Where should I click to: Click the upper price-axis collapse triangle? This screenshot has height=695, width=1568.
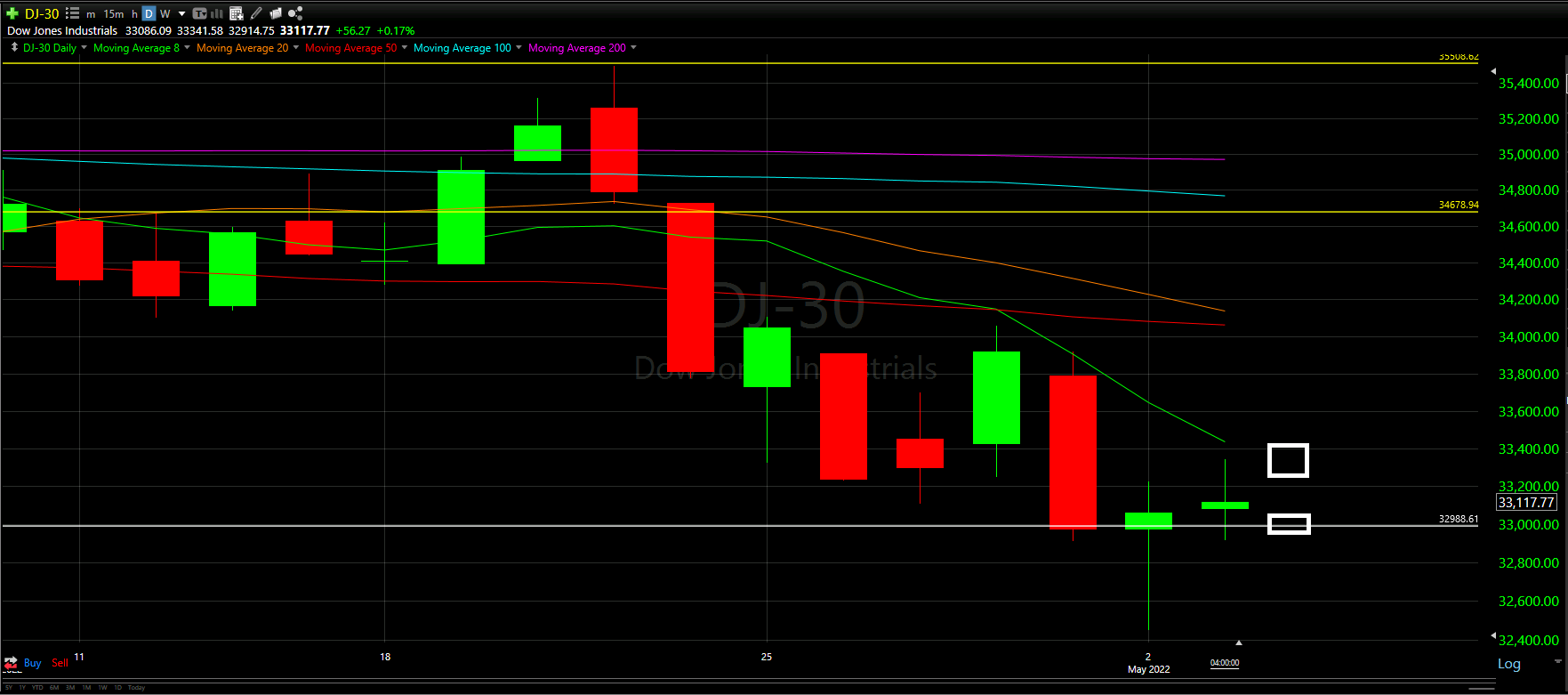(x=1493, y=71)
